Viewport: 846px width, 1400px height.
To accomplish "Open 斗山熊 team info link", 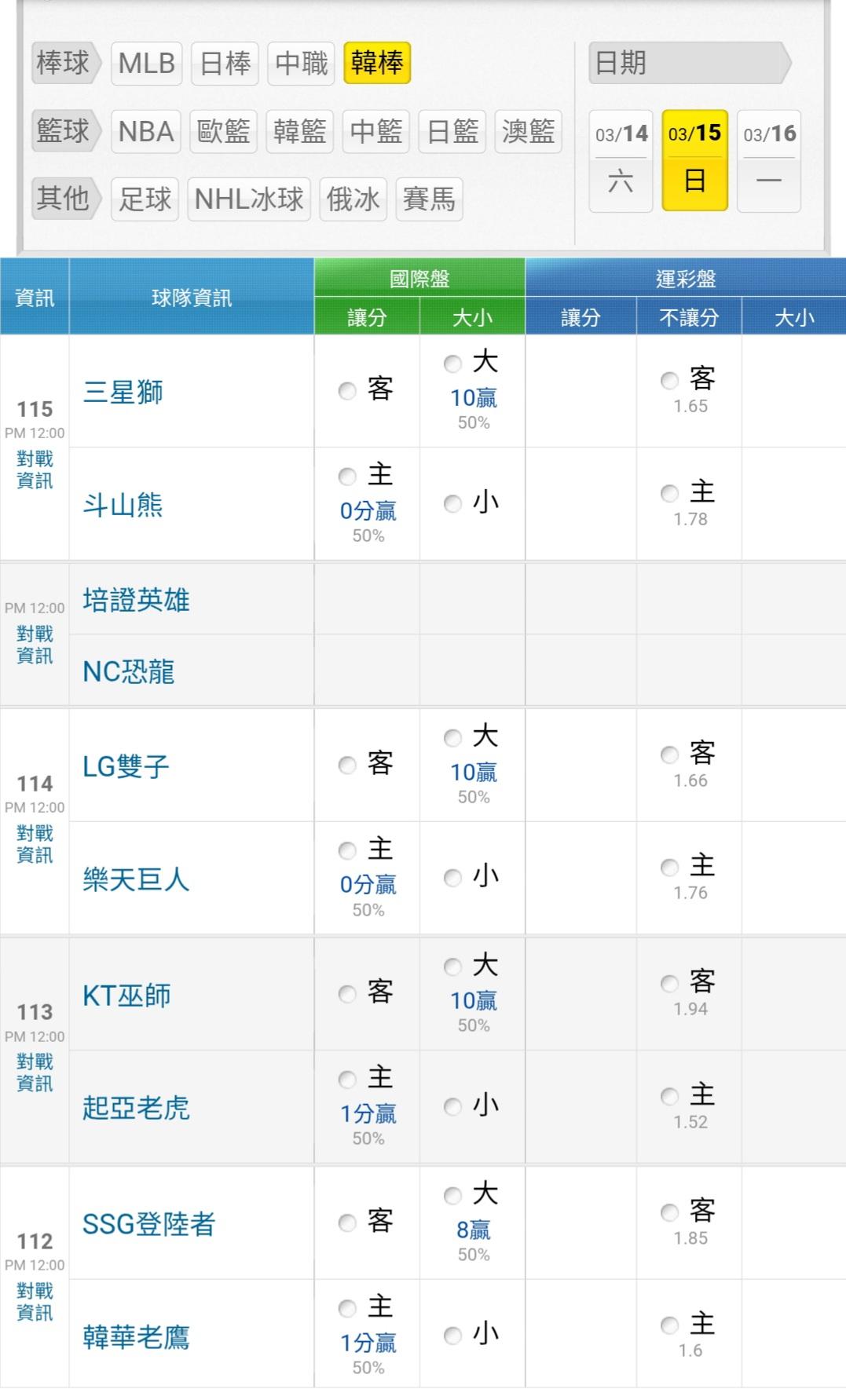I will click(x=123, y=505).
